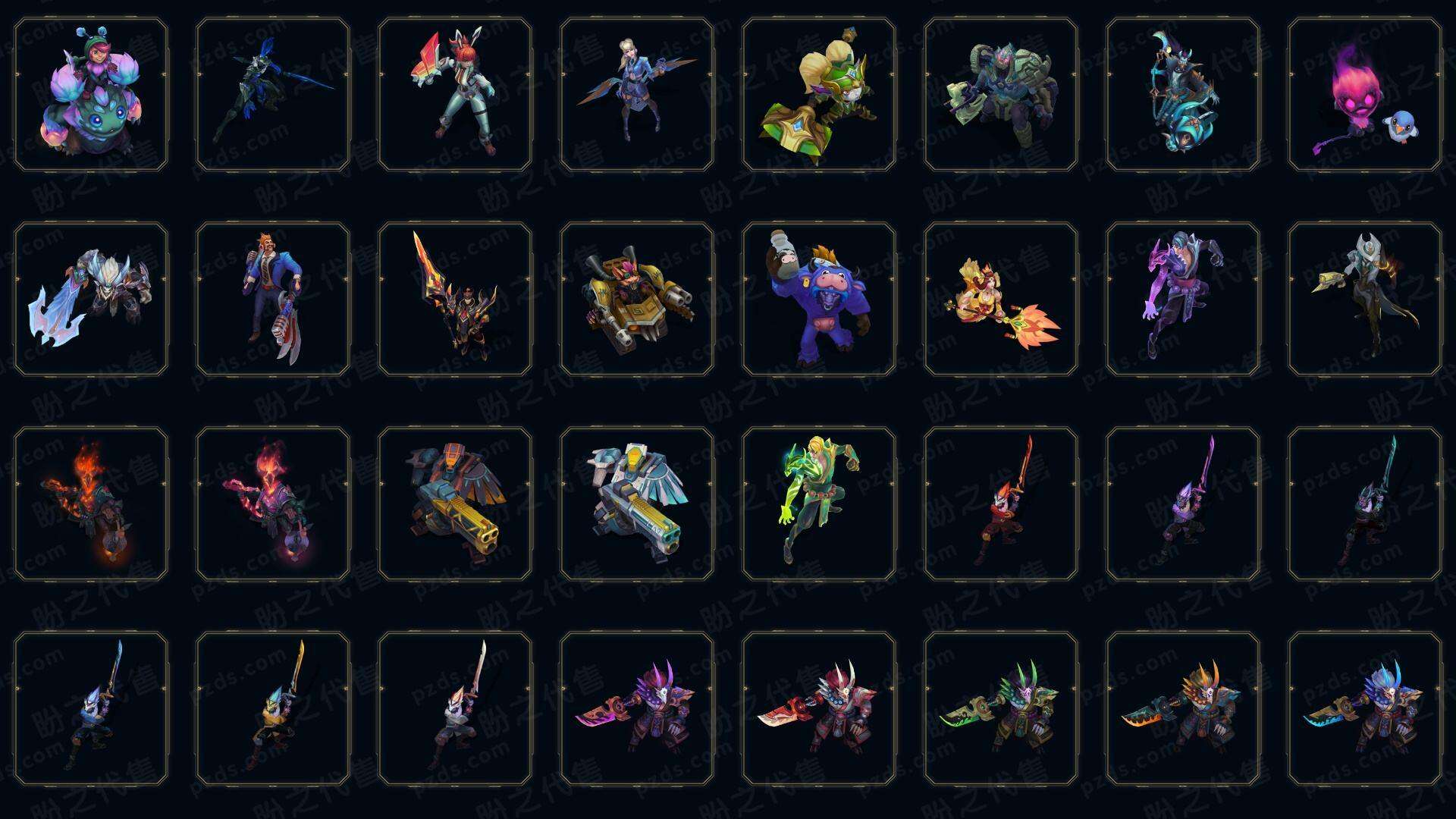
Task: Open the red-haired bunny ears fighter skin
Action: coord(455,95)
